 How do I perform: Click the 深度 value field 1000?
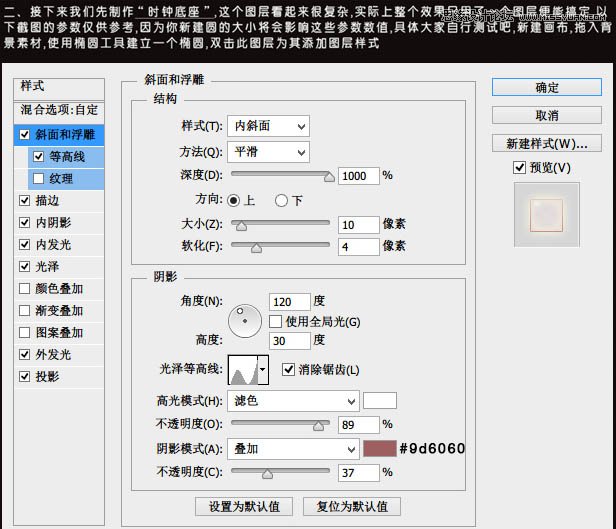pos(359,176)
